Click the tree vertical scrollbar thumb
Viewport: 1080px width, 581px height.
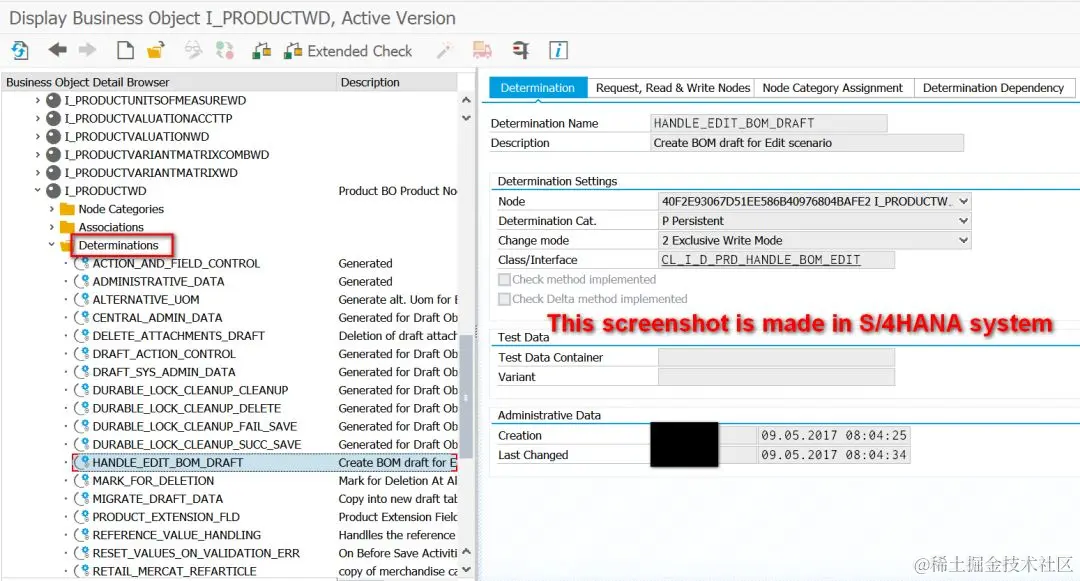(466, 396)
